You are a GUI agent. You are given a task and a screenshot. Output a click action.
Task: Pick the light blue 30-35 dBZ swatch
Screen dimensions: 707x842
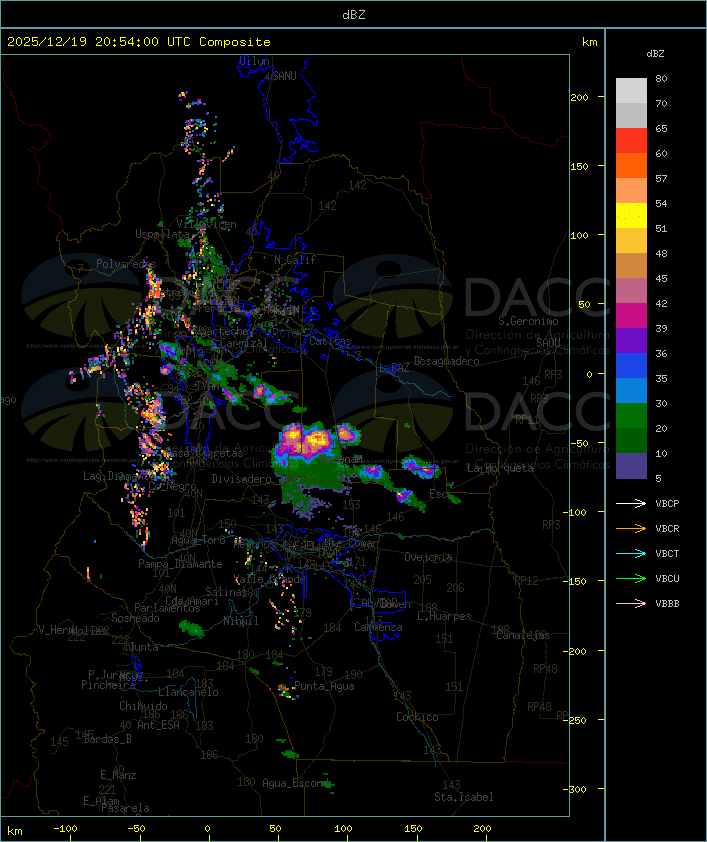click(631, 390)
